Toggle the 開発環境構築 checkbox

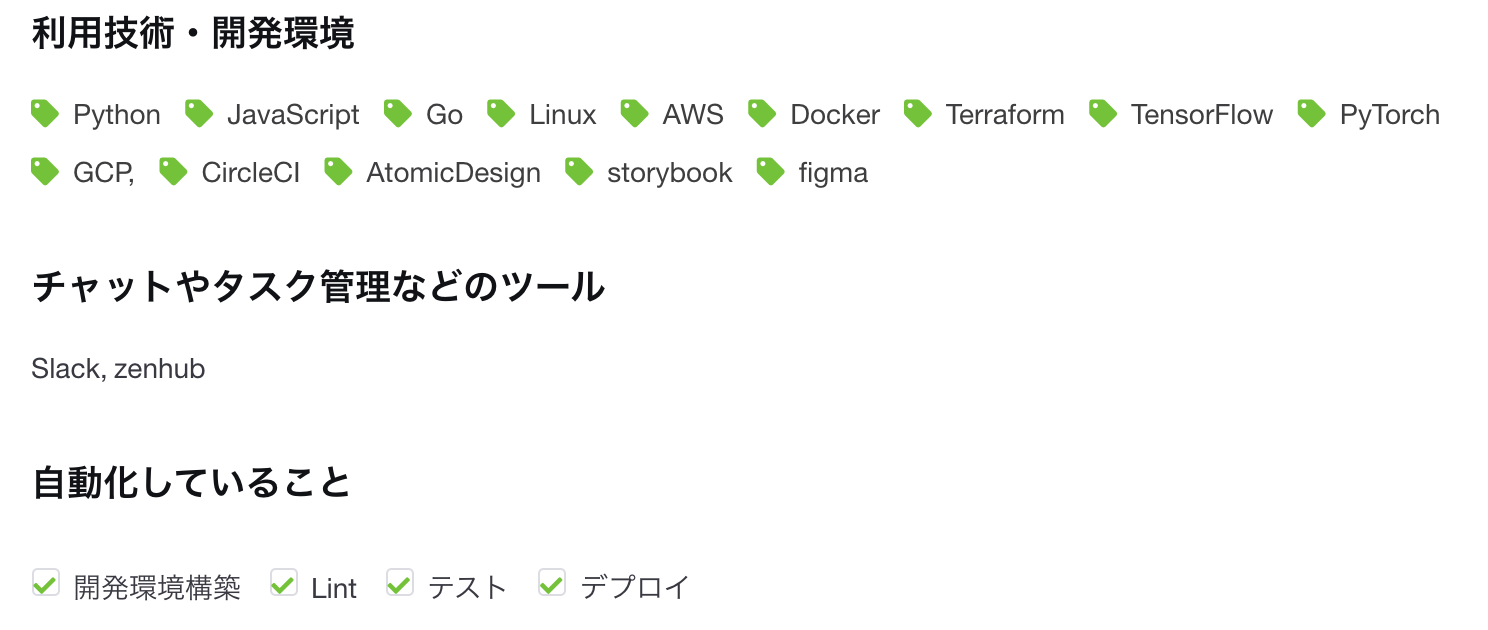tap(45, 582)
